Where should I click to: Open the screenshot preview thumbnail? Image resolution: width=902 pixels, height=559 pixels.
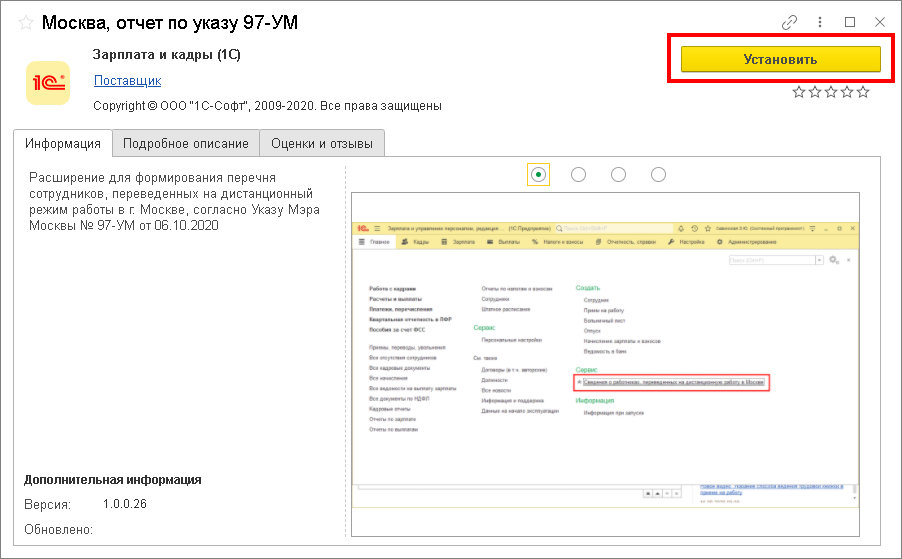point(605,365)
